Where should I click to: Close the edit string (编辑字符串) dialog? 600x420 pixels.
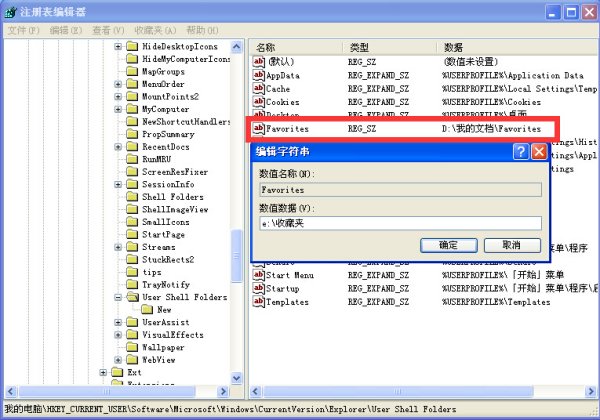(539, 152)
